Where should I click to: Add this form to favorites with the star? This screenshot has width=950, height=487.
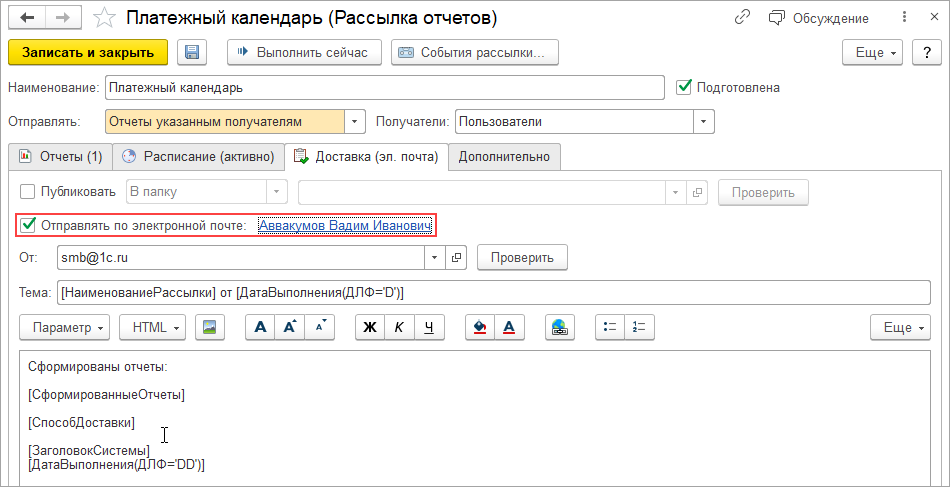pos(102,18)
